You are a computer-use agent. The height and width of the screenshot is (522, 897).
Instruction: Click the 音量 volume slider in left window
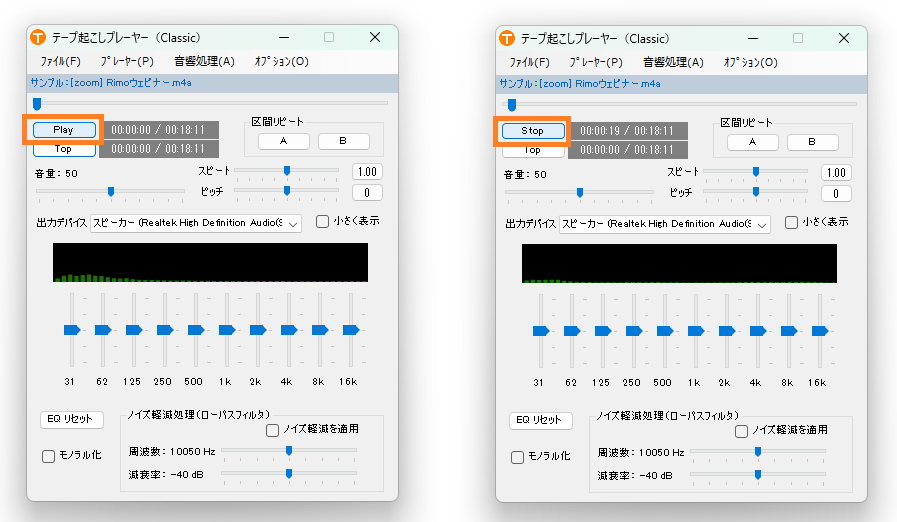(x=111, y=191)
